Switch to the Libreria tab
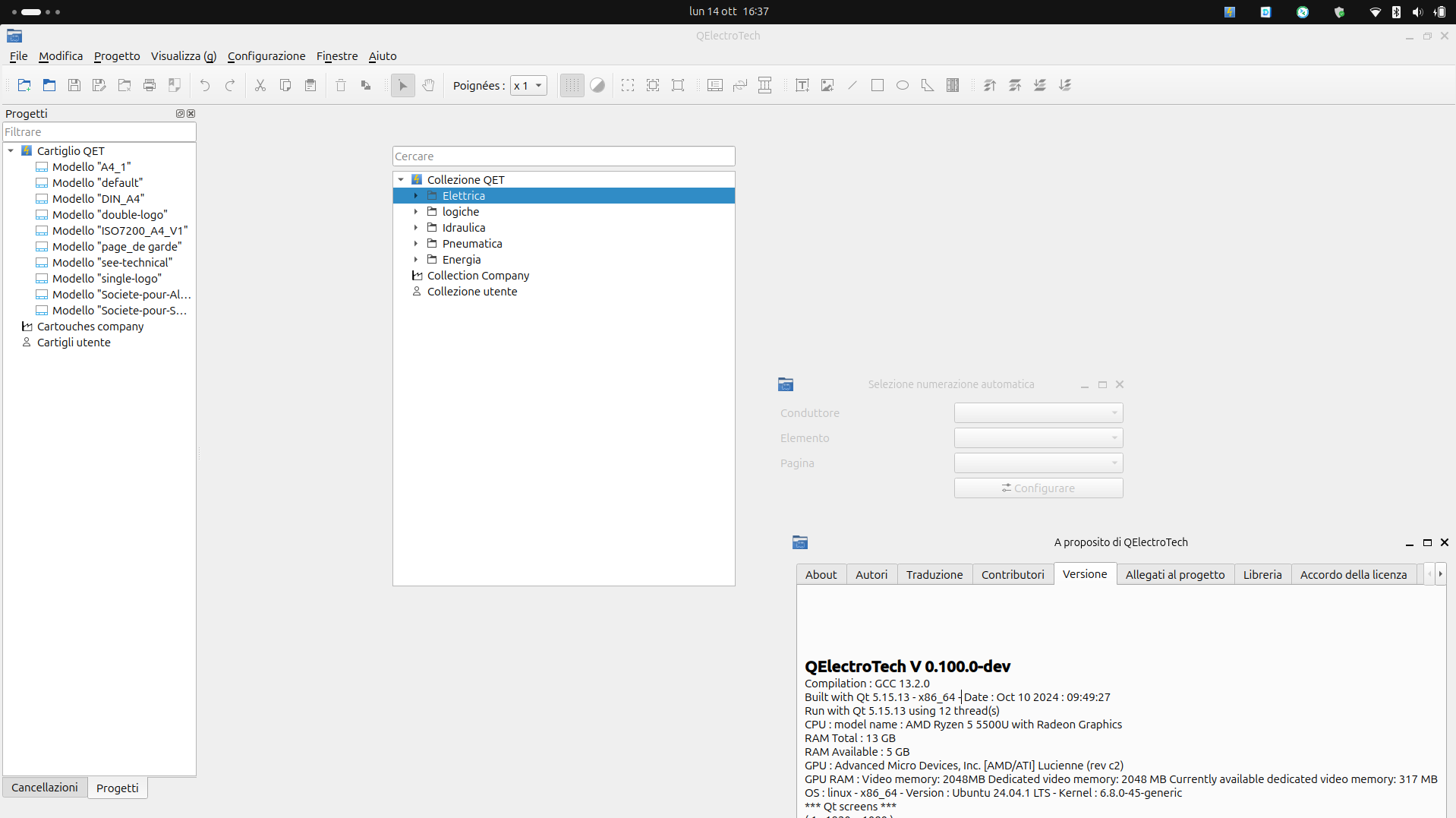Screen dimensions: 1456x818 (1262, 575)
